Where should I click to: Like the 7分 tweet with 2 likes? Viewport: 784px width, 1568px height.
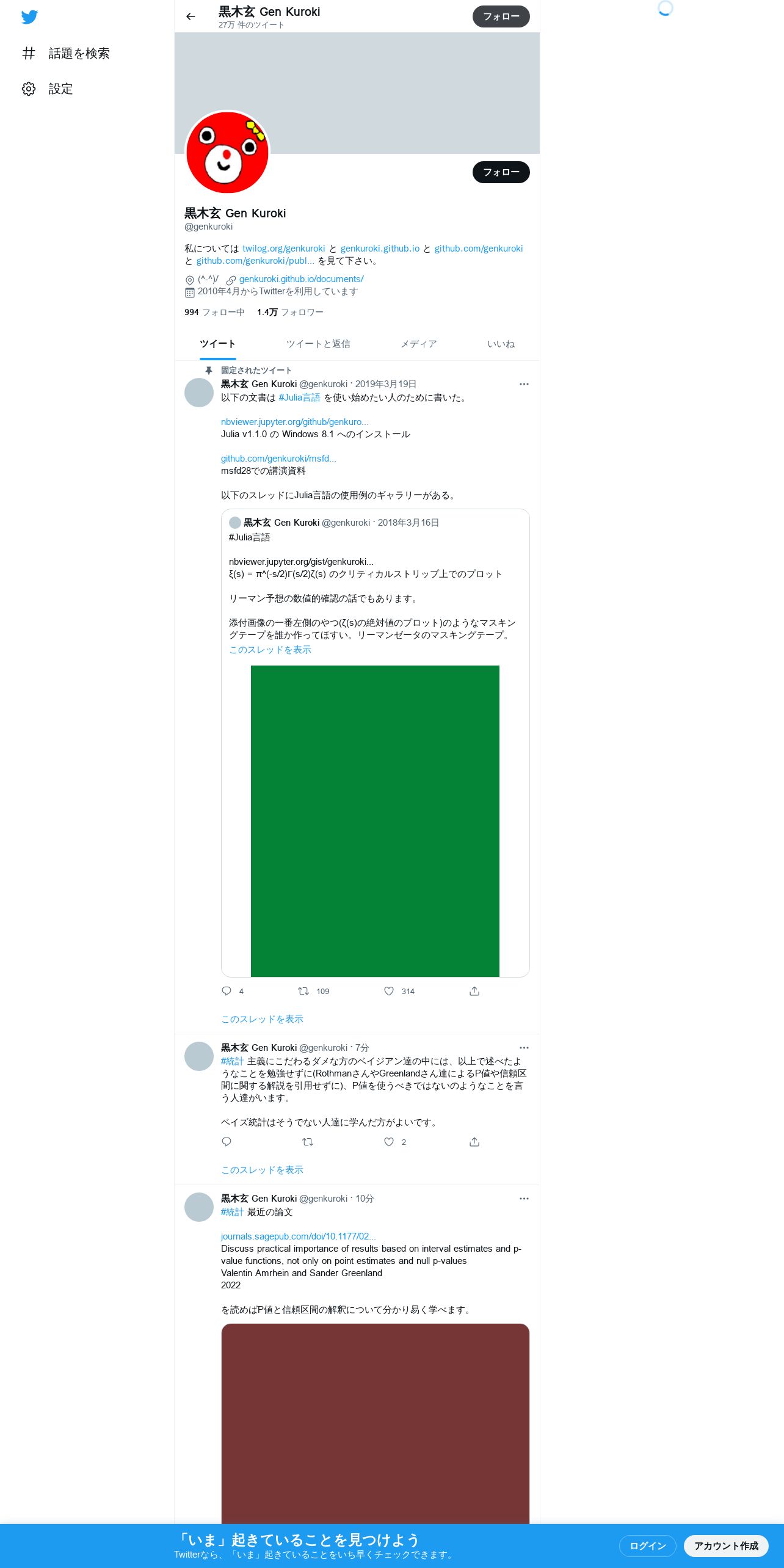(389, 1142)
